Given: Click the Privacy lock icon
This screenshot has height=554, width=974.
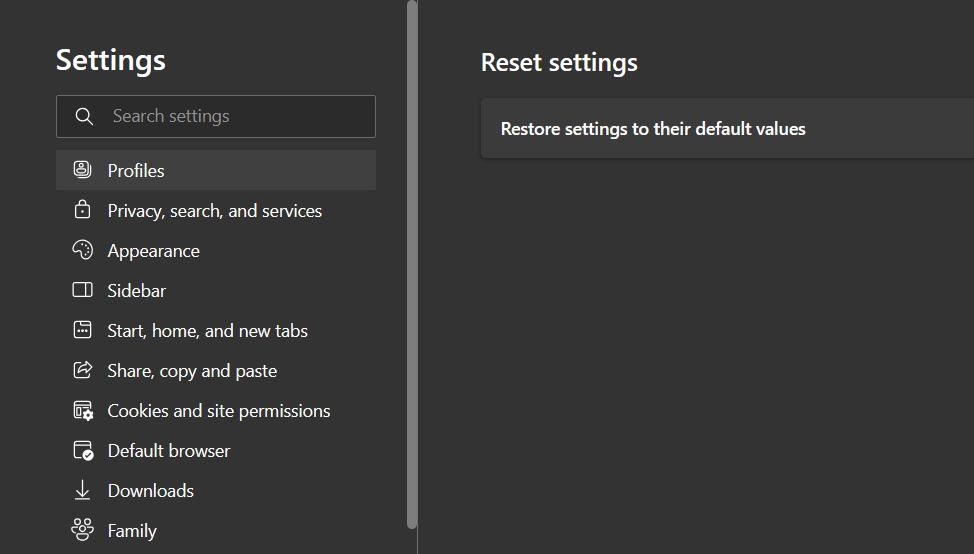Looking at the screenshot, I should tap(83, 210).
